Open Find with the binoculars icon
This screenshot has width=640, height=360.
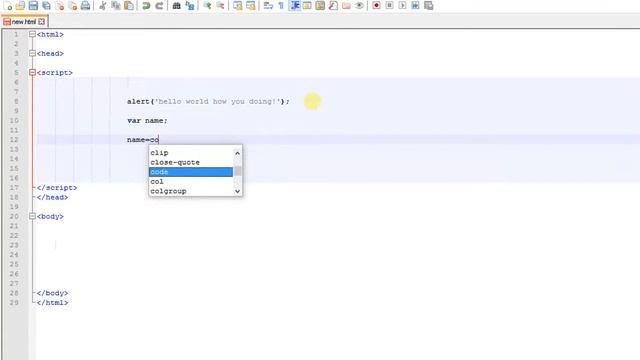(177, 5)
